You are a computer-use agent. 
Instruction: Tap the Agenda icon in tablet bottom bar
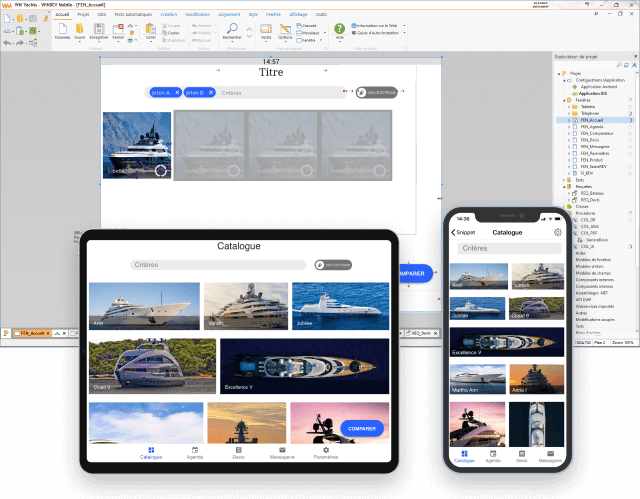coord(195,453)
